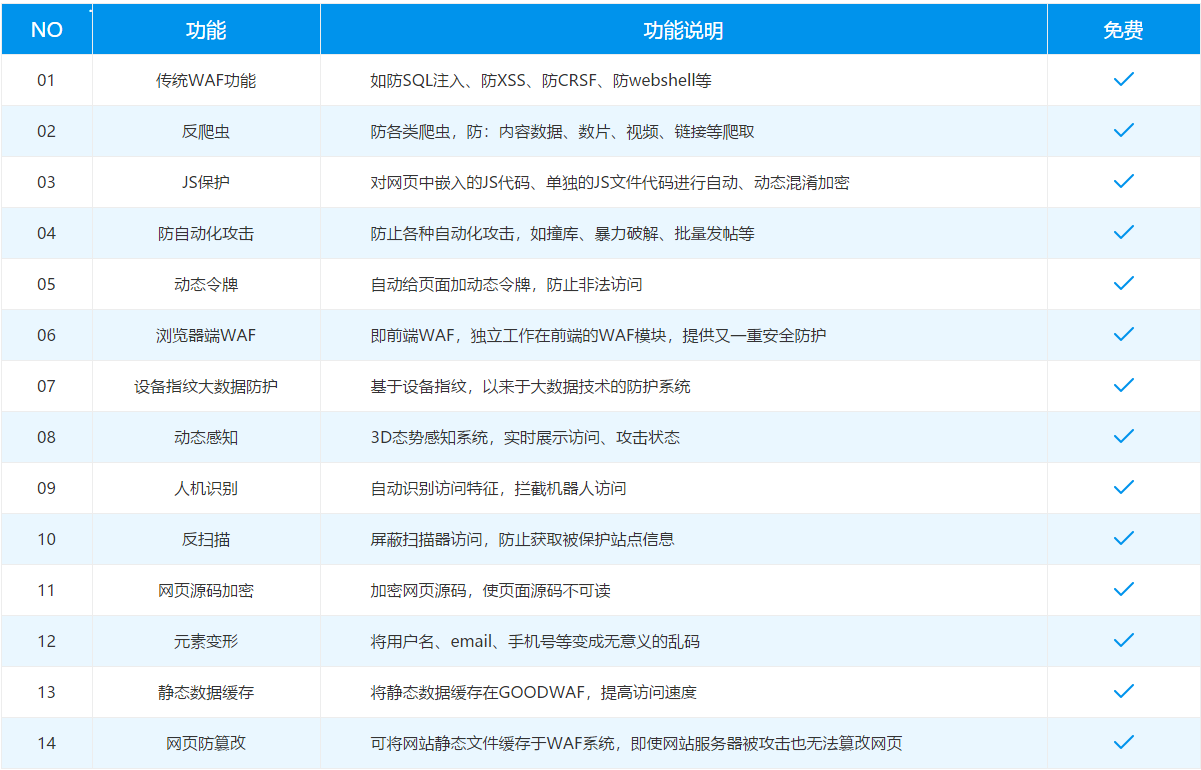Click the checkmark for 浏览器端WAF feature
The image size is (1201, 770).
pos(1123,334)
